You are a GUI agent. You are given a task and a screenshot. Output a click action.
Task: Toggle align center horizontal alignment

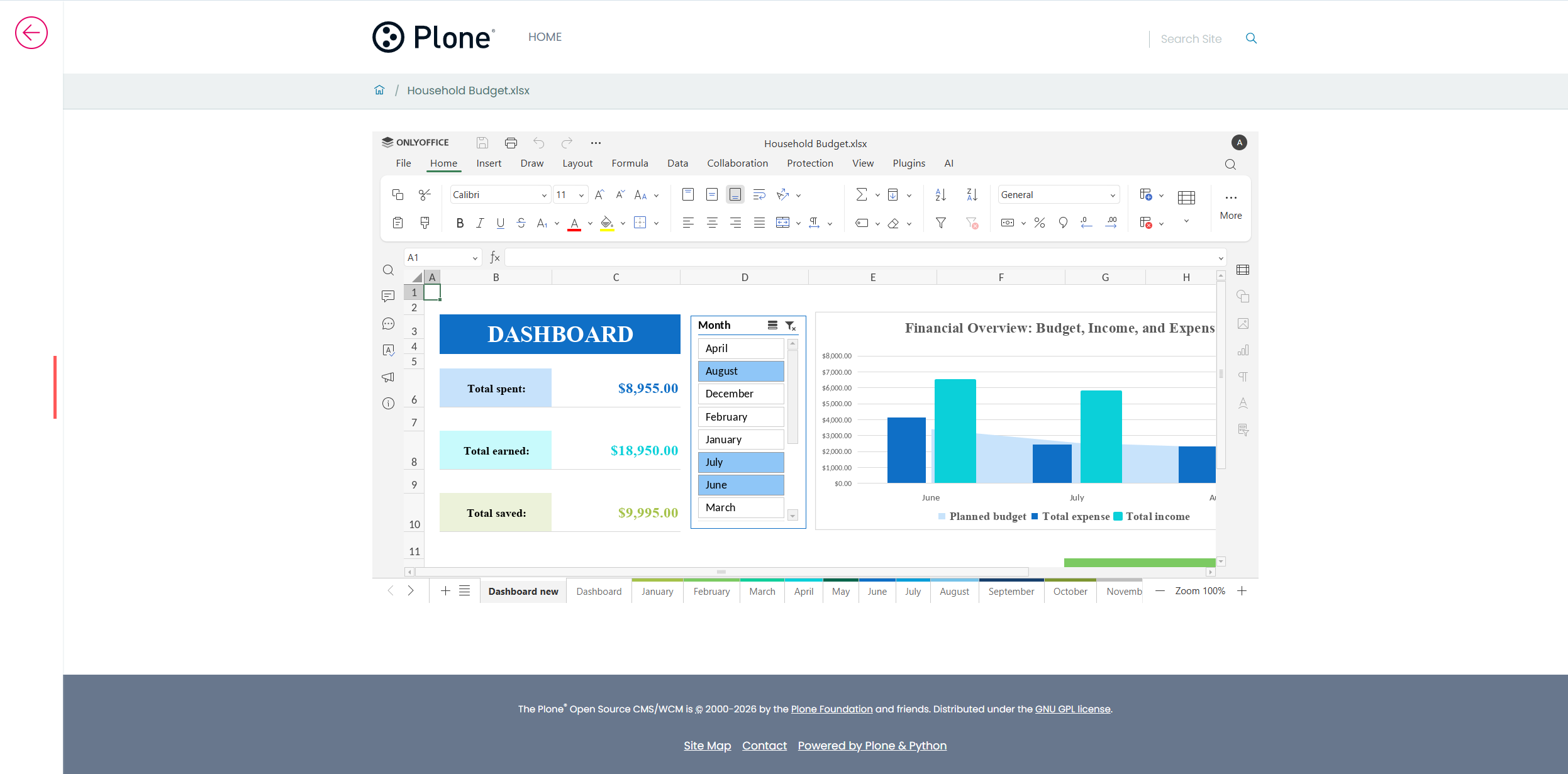(712, 223)
